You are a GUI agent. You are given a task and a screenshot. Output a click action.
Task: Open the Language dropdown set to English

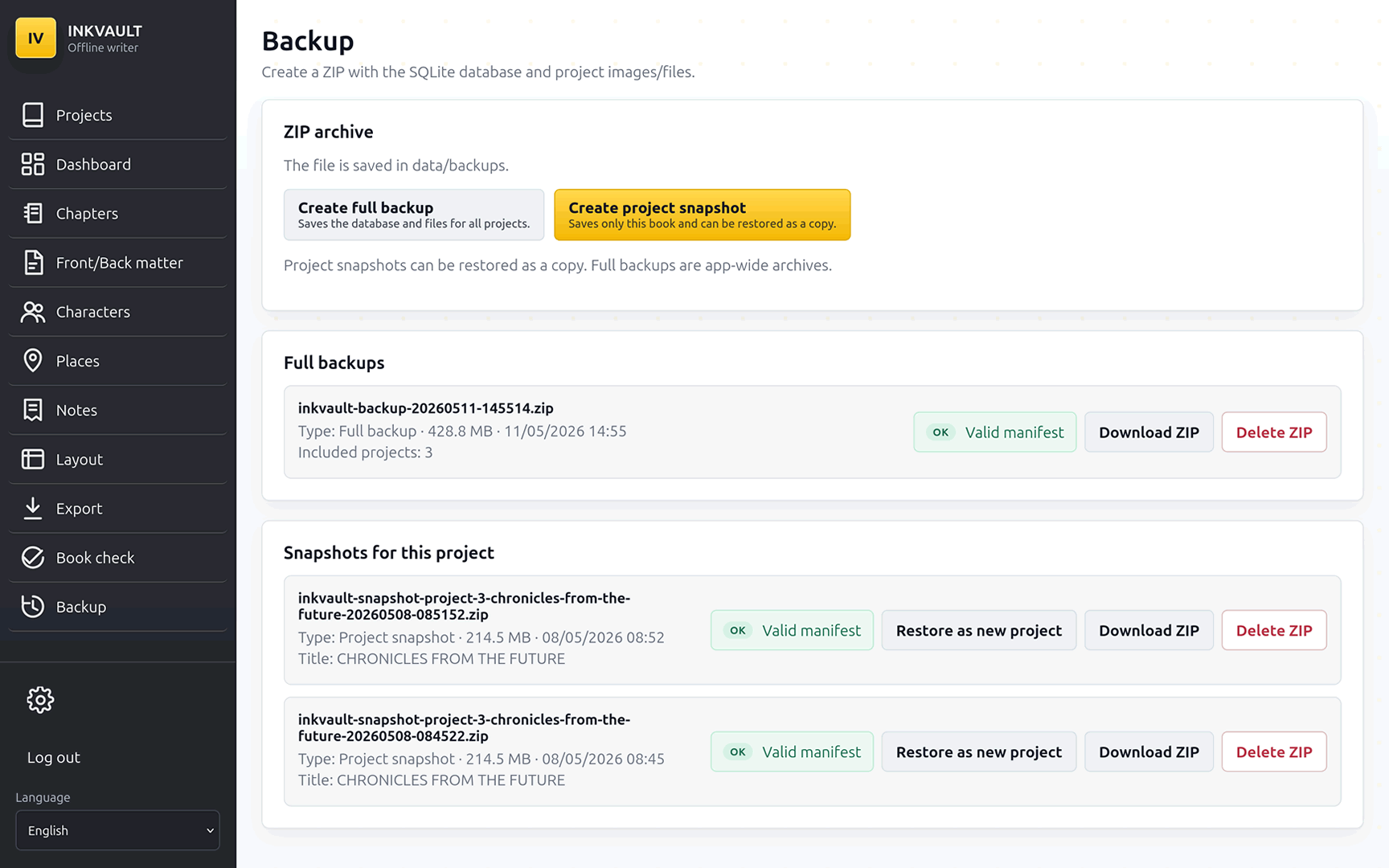(117, 830)
